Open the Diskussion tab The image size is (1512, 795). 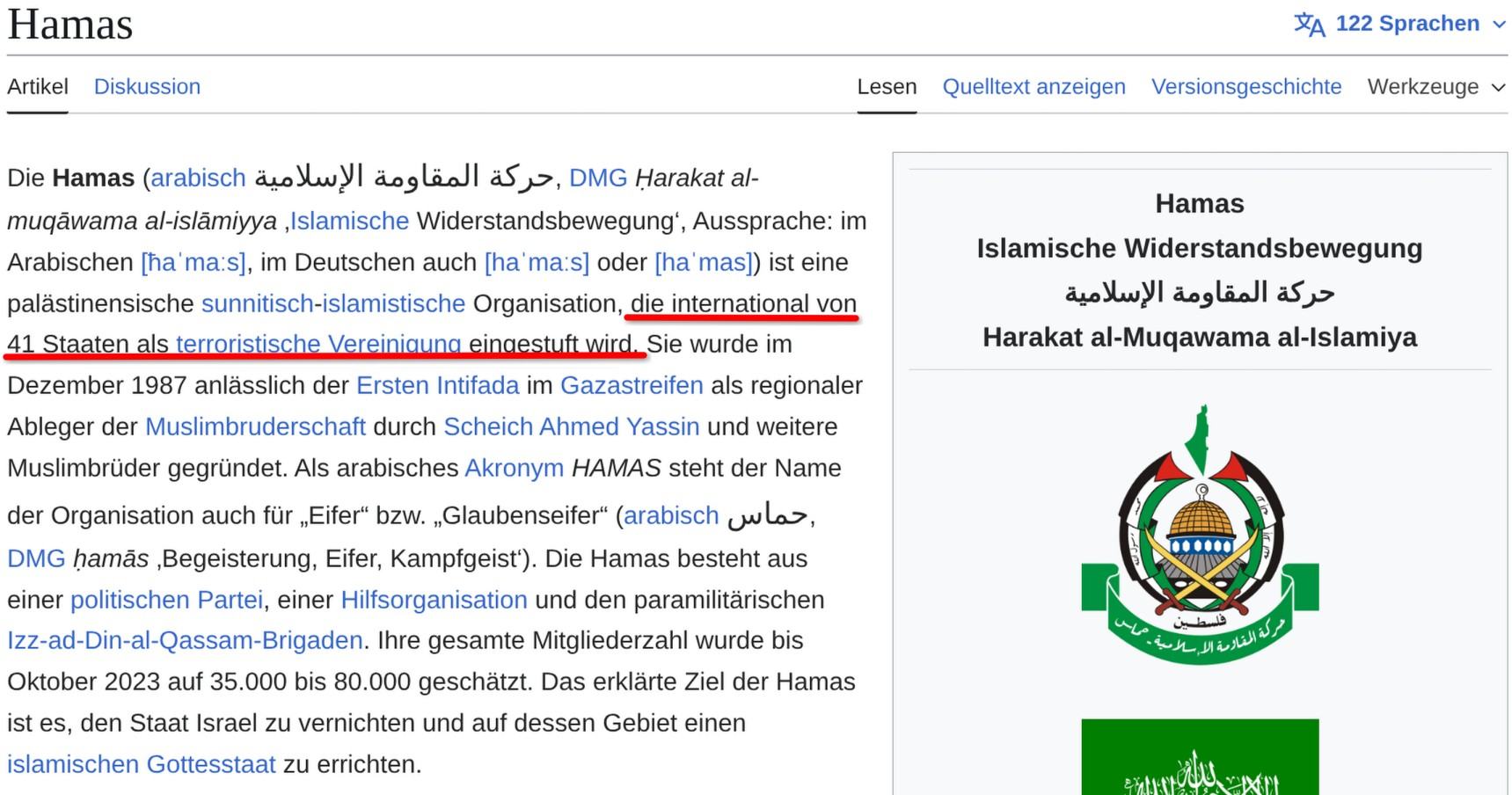pos(147,86)
